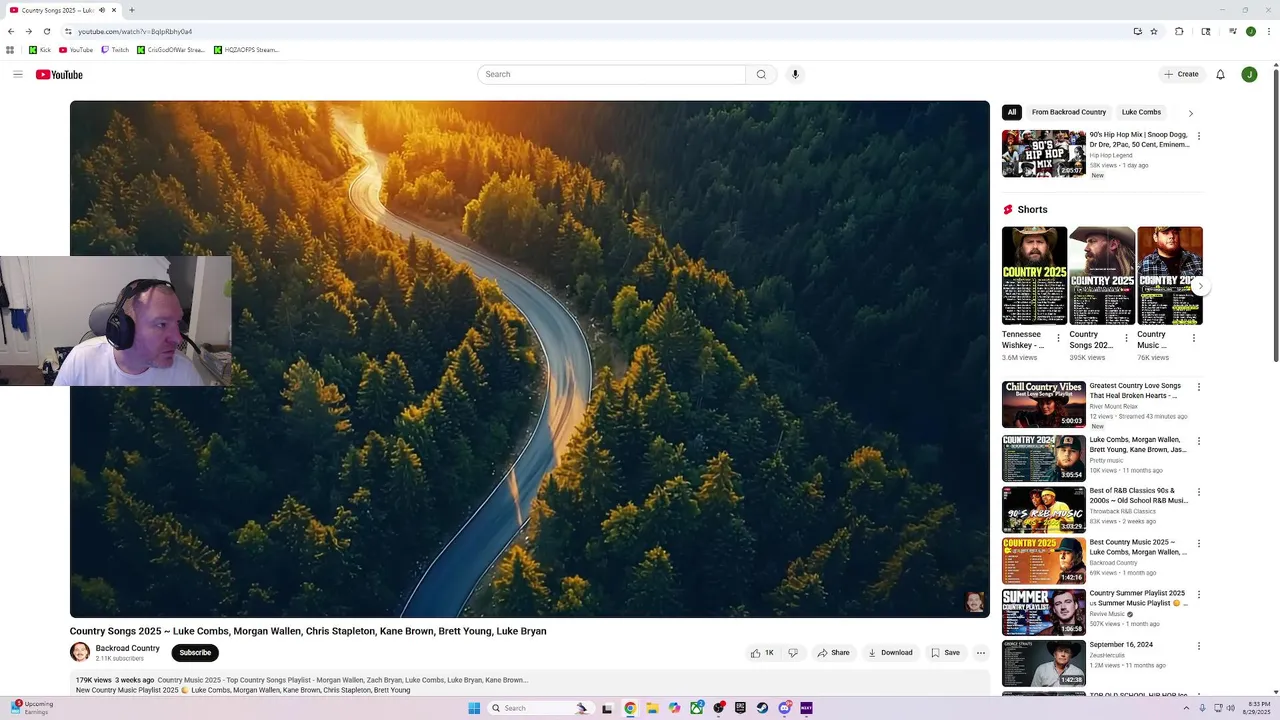Start voice search with microphone icon

tap(795, 74)
